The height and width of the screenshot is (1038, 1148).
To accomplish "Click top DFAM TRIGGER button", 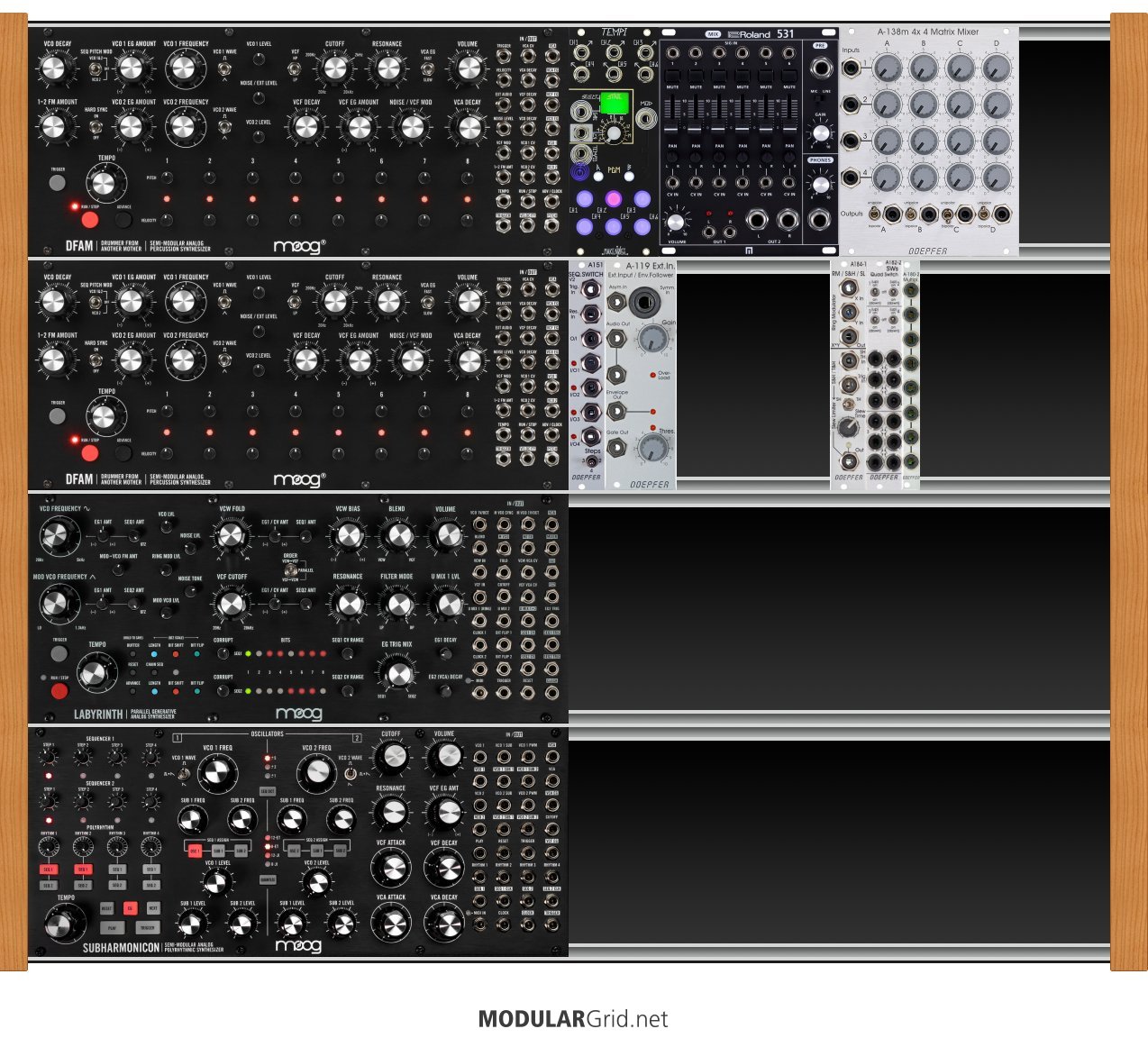I will (x=57, y=183).
